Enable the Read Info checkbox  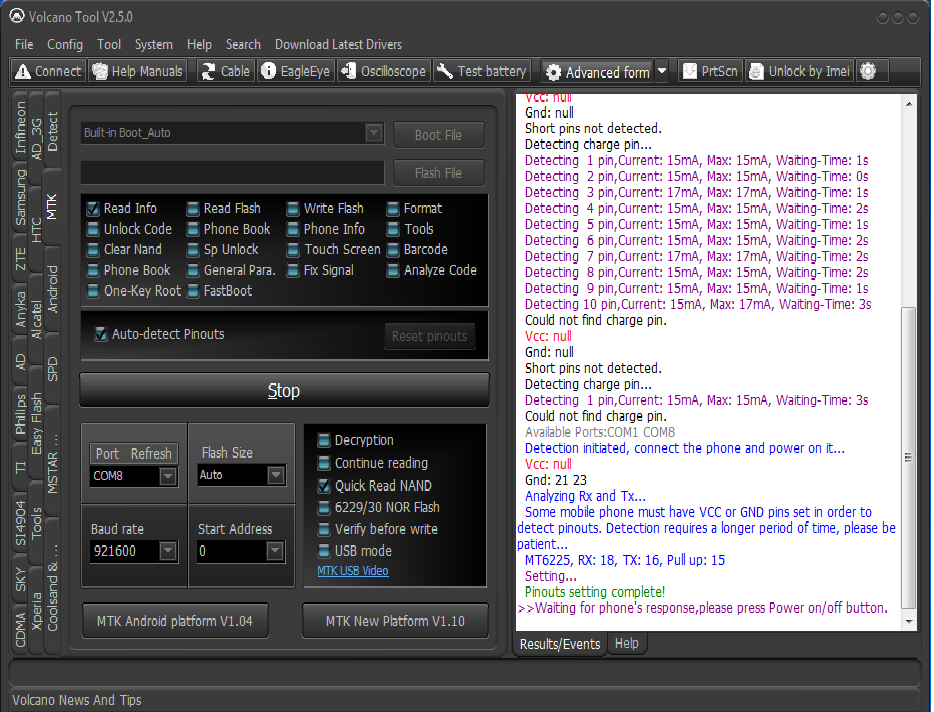coord(93,209)
